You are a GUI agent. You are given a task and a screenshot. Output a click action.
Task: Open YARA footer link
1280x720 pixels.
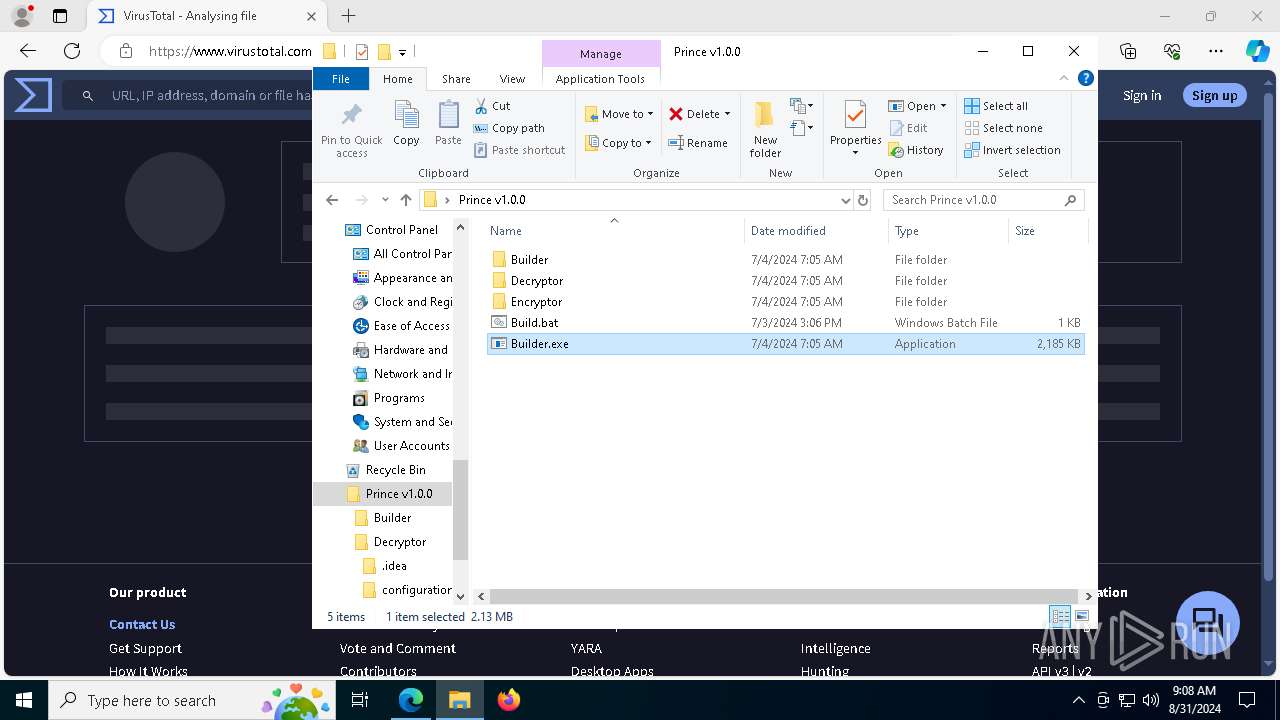tap(586, 648)
